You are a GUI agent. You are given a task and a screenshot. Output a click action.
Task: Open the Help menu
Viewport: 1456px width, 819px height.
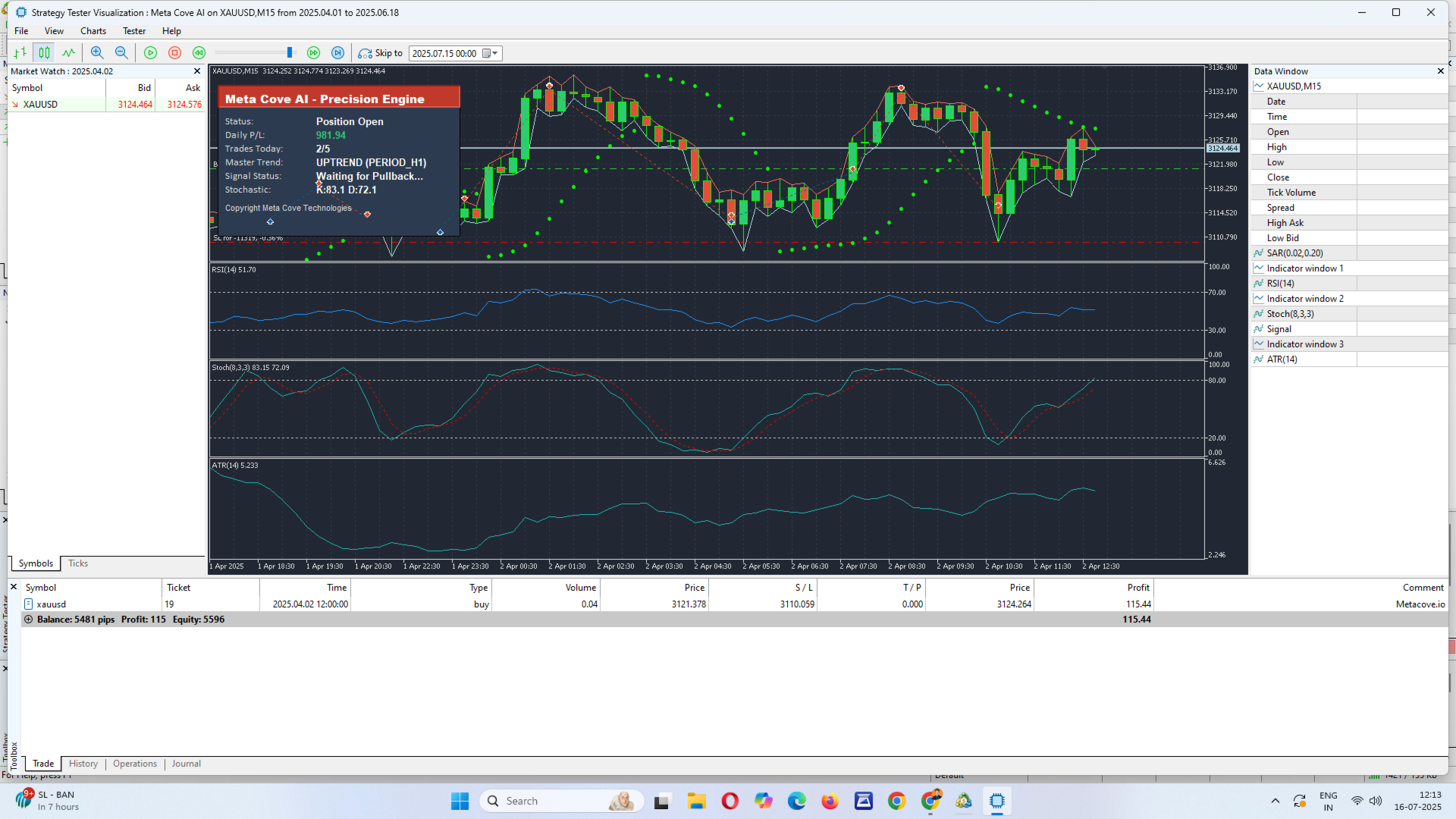click(171, 31)
